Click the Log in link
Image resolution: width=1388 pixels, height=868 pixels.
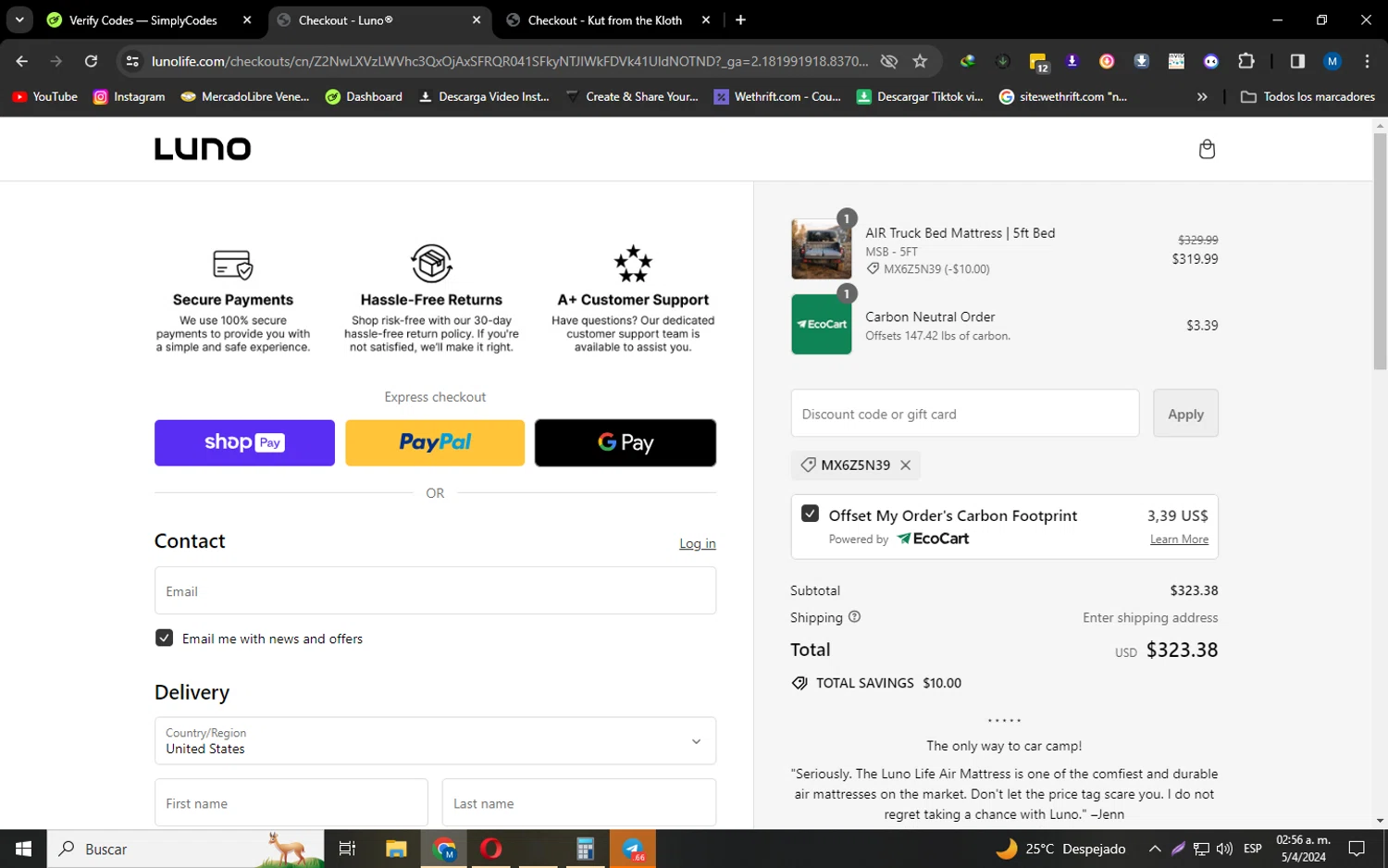pyautogui.click(x=698, y=543)
